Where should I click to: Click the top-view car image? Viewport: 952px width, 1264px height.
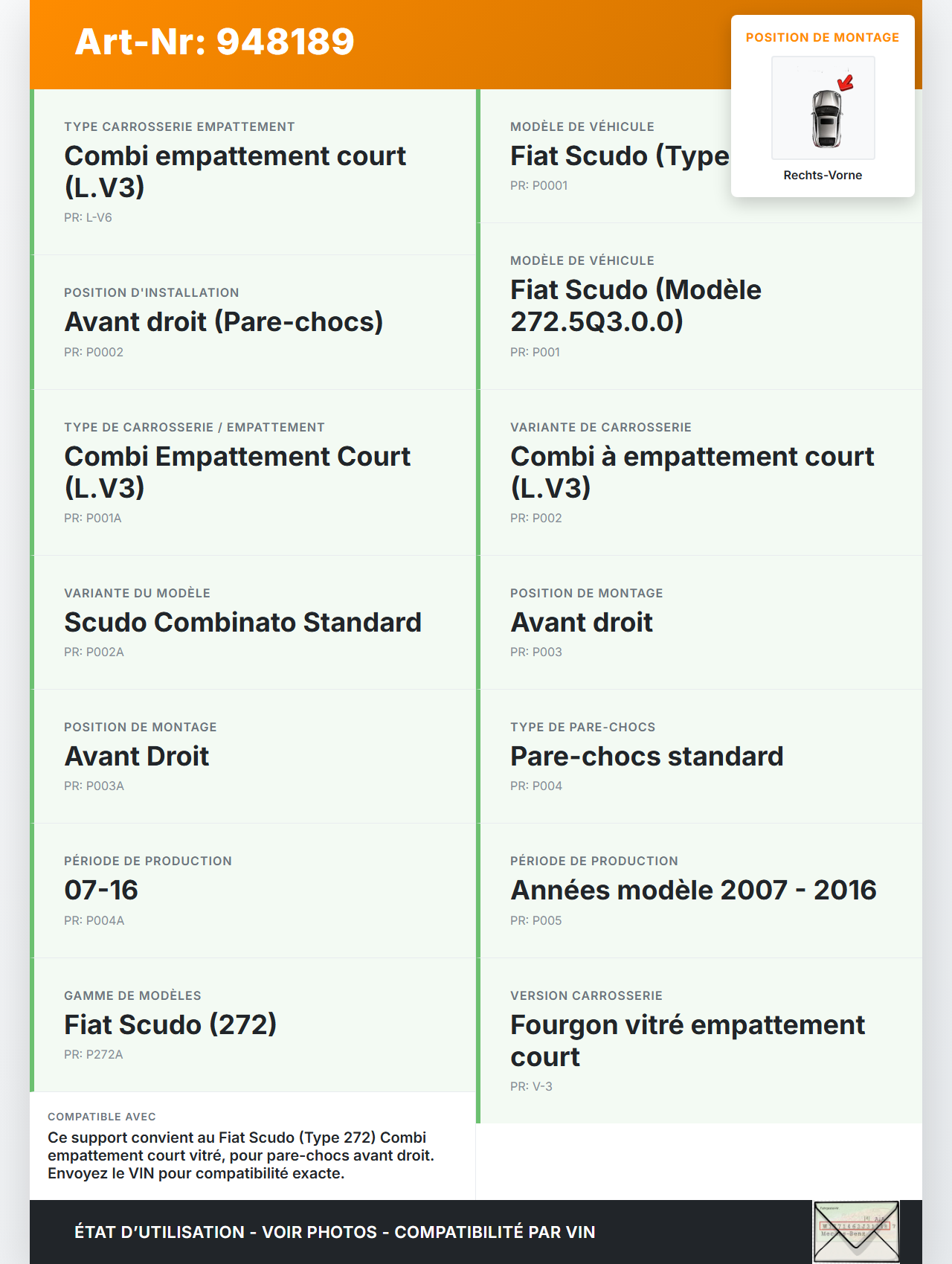[x=826, y=118]
